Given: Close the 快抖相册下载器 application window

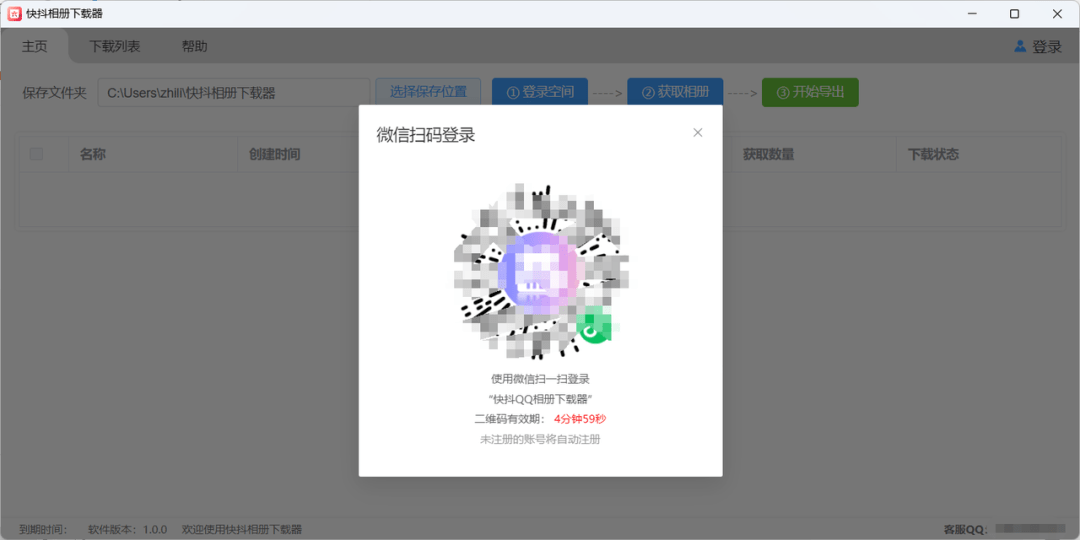Looking at the screenshot, I should (1057, 13).
